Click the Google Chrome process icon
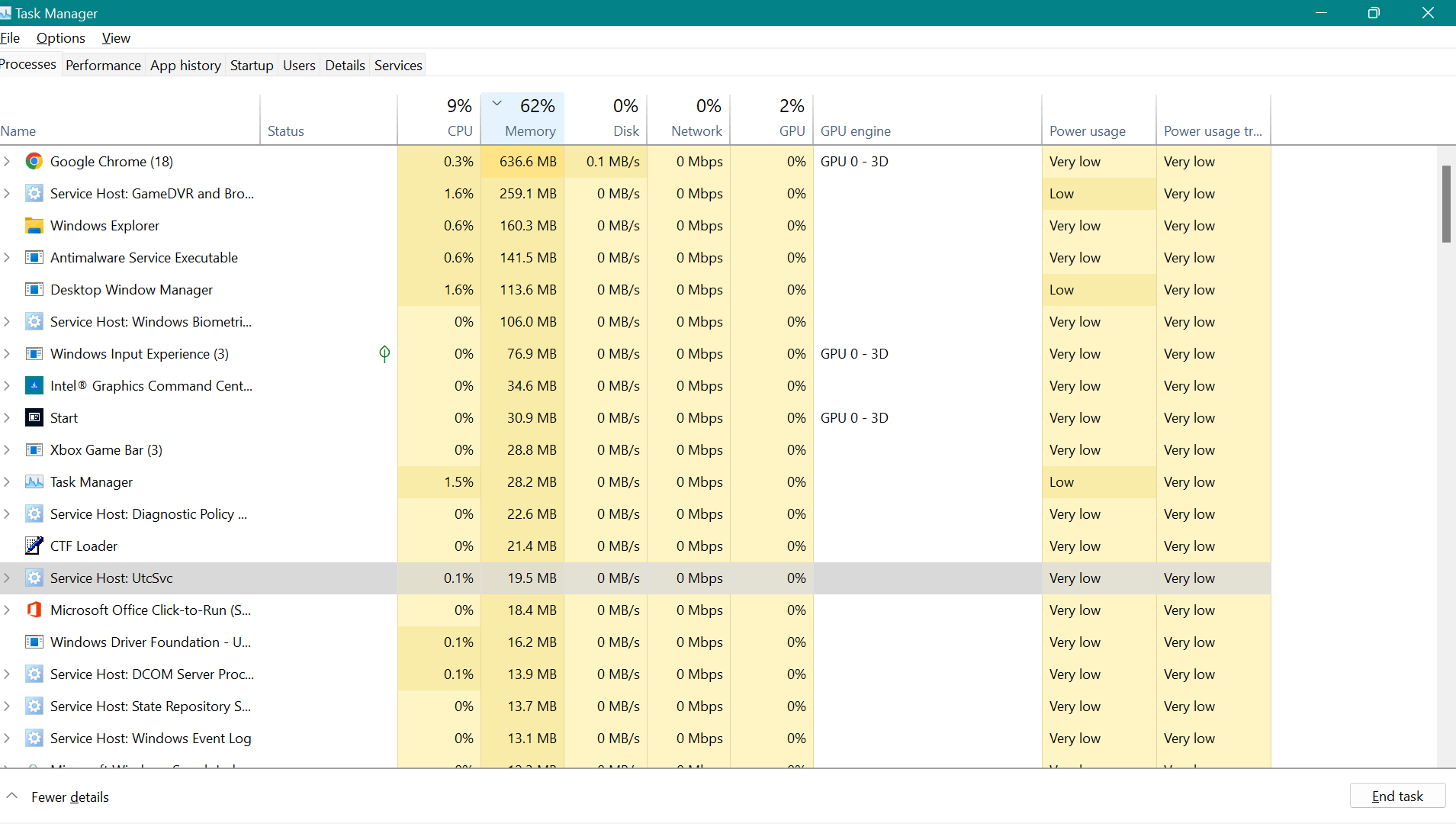This screenshot has height=824, width=1456. click(34, 161)
